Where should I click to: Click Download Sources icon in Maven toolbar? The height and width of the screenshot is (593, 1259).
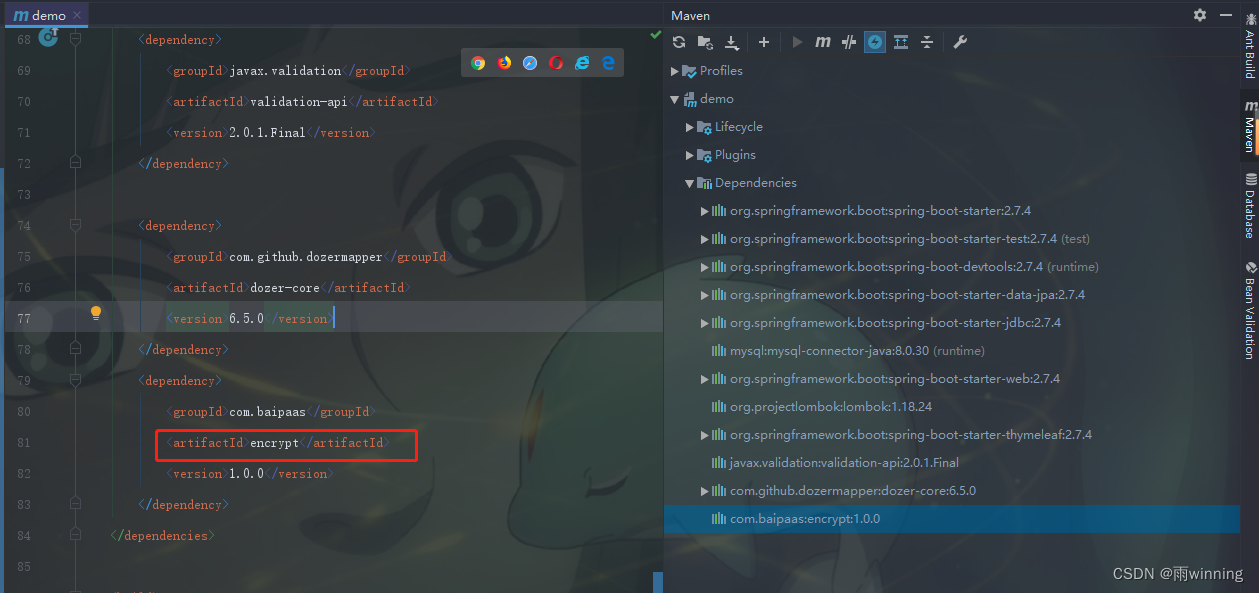732,42
